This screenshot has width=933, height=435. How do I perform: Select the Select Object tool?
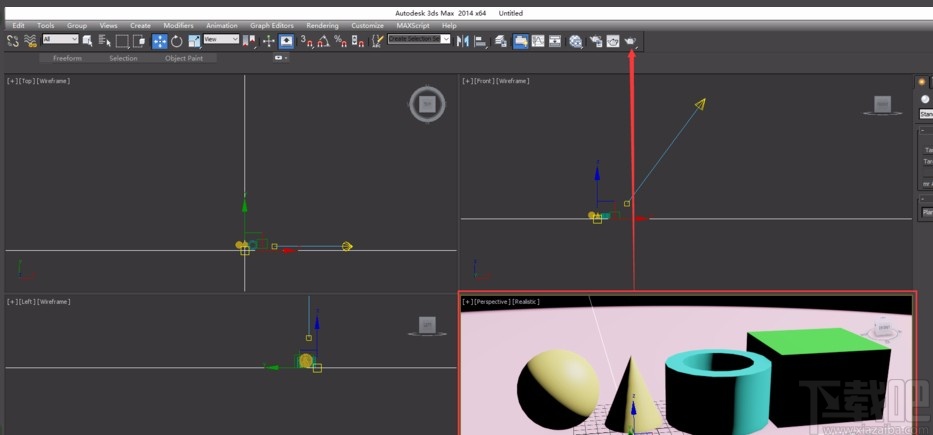pyautogui.click(x=87, y=40)
